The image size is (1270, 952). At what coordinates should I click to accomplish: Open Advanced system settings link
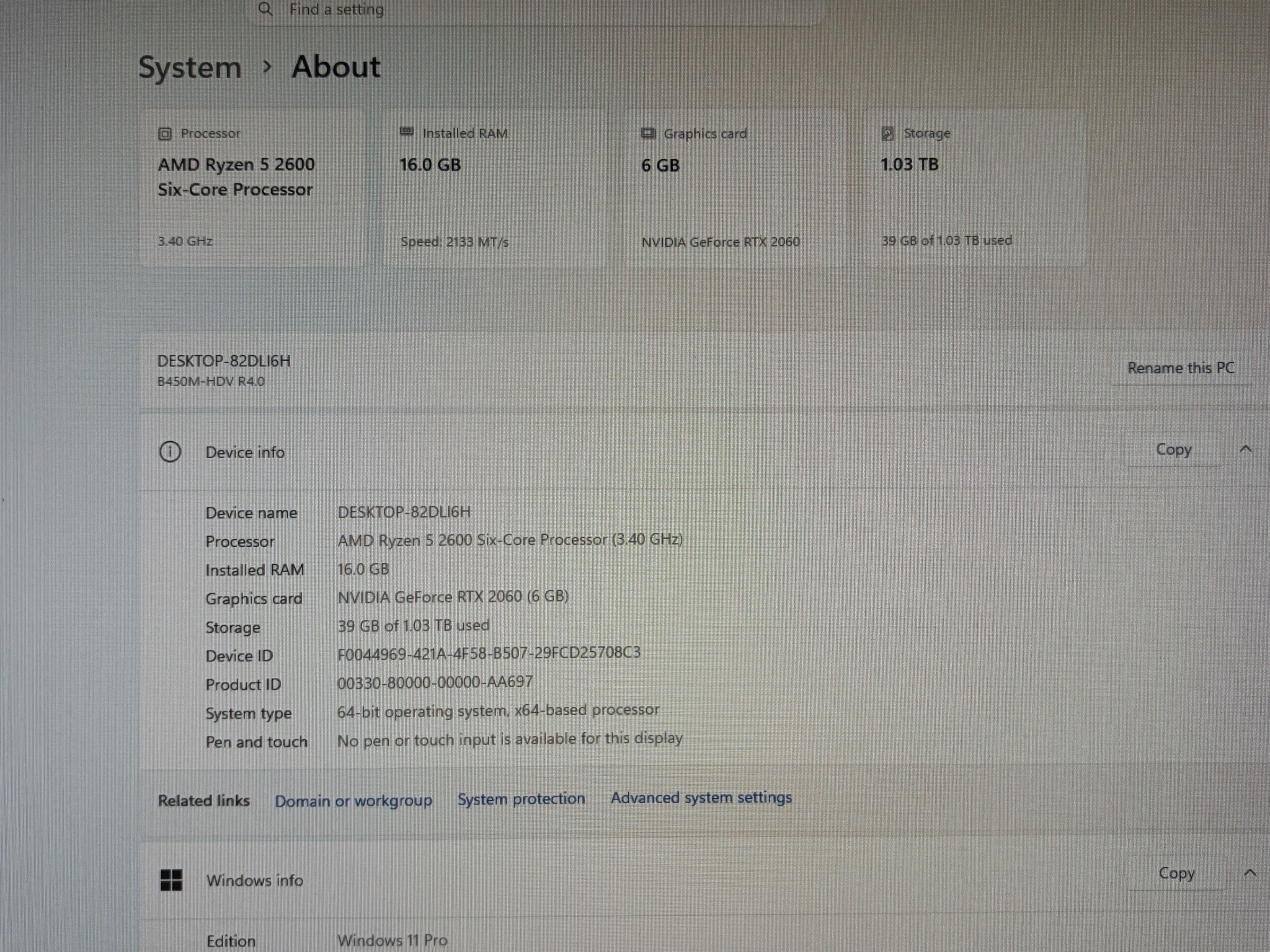(701, 798)
